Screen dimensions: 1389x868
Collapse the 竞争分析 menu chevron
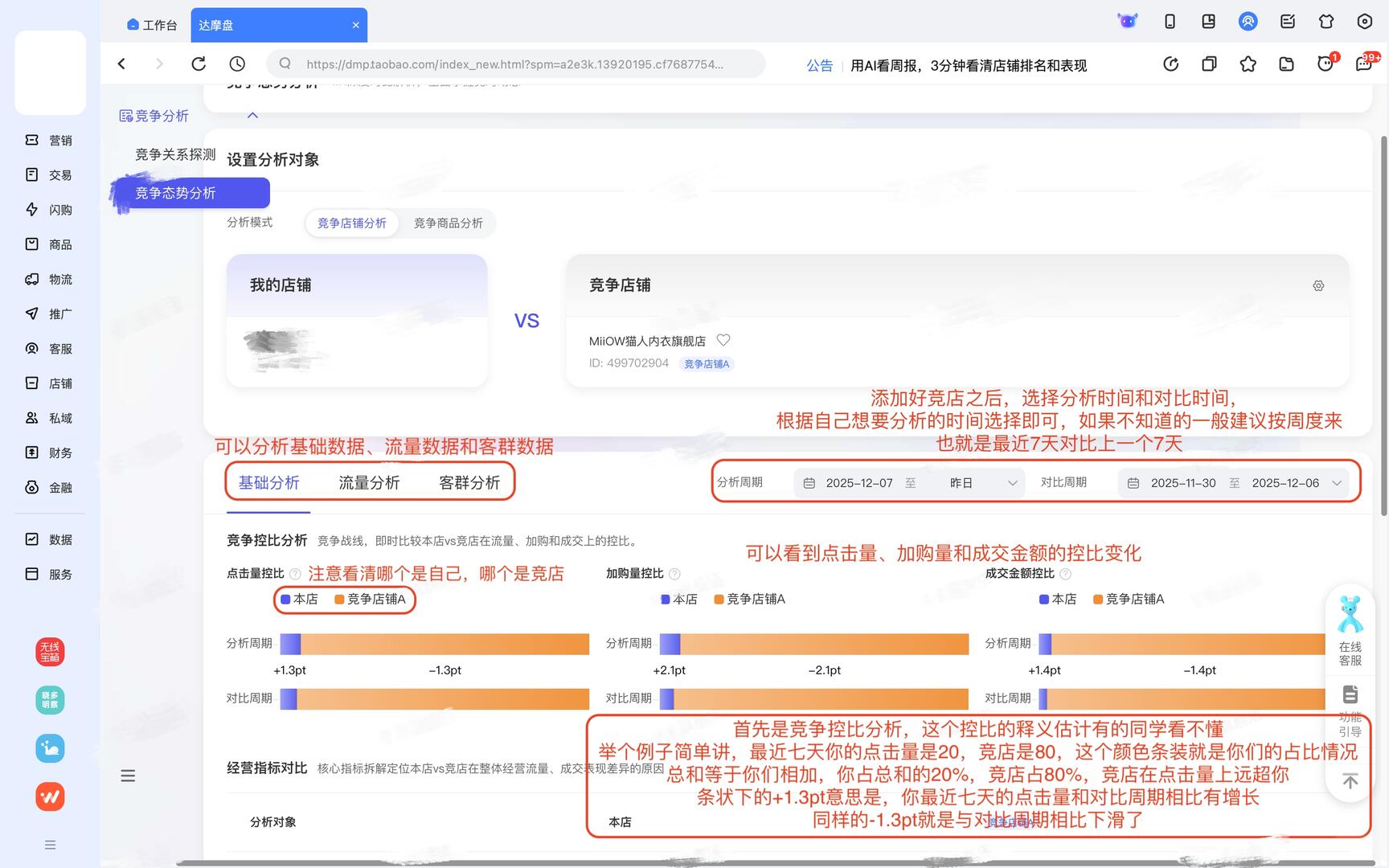point(252,116)
